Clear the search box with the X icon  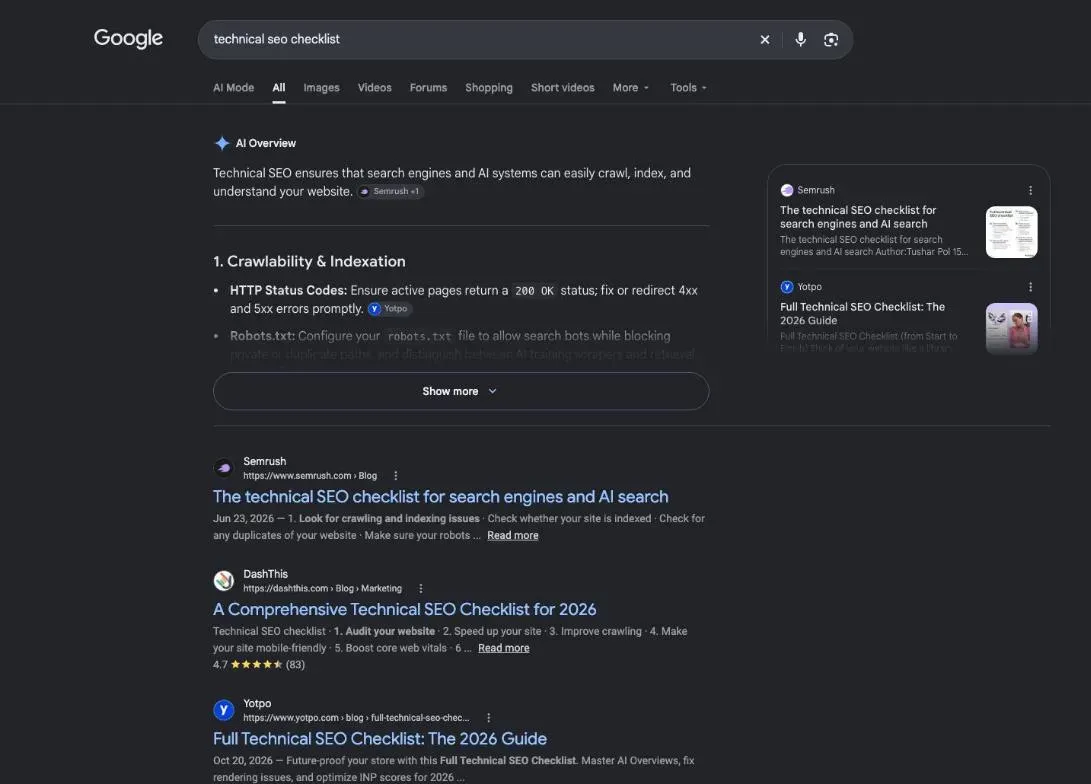(x=765, y=40)
